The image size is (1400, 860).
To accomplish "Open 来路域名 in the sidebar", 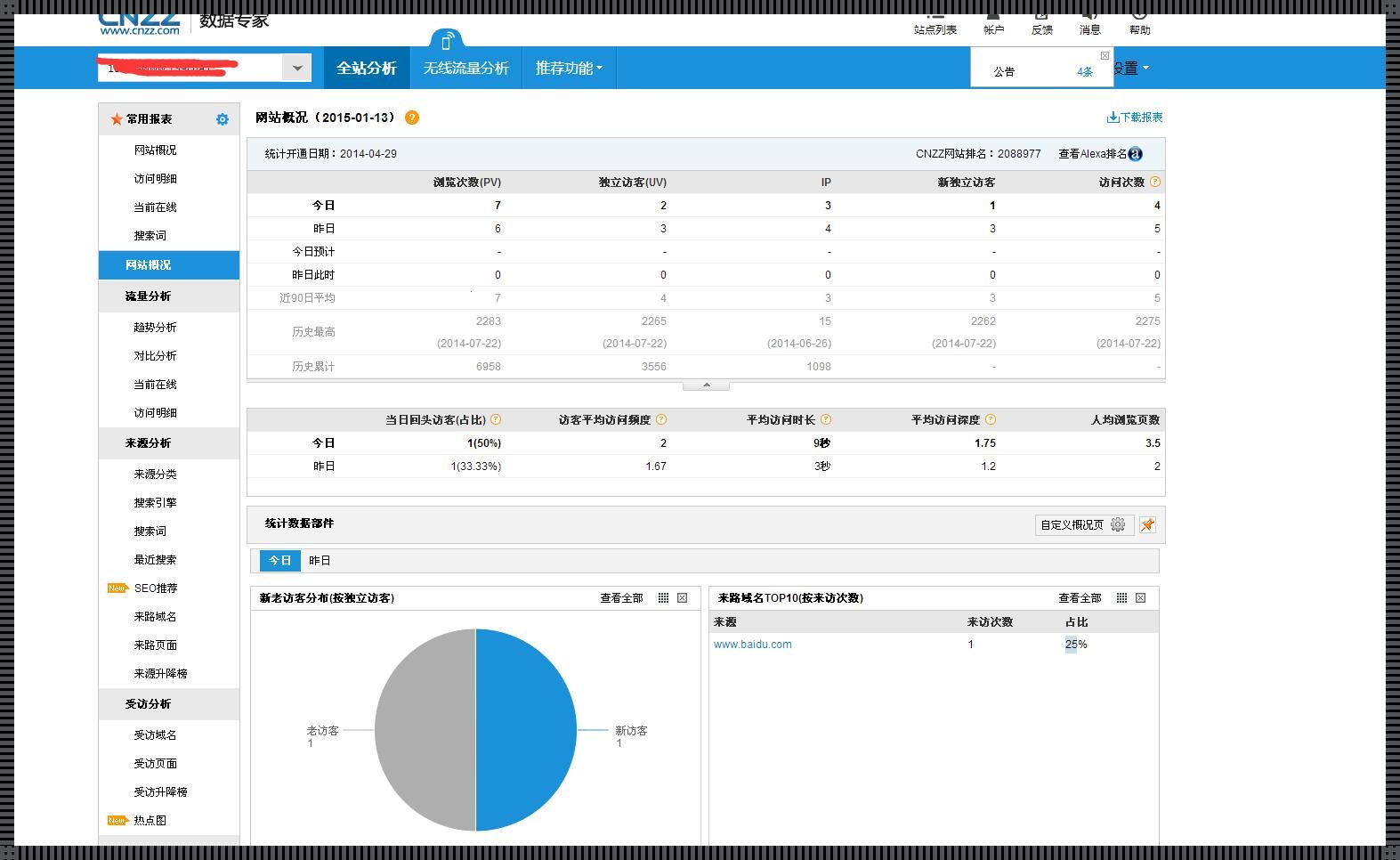I will coord(156,617).
